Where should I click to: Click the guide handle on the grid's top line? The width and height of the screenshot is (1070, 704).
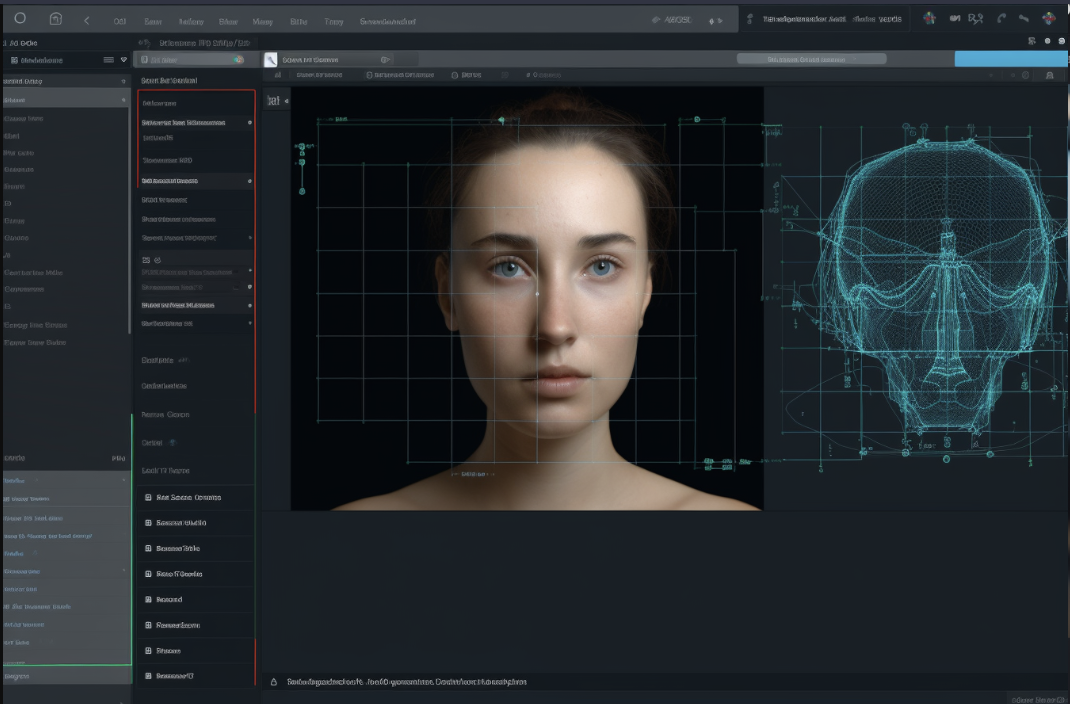501,120
